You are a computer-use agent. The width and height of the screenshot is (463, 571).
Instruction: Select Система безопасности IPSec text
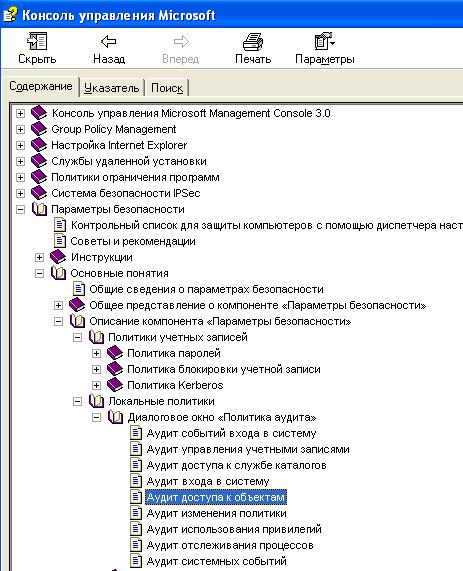(x=126, y=193)
